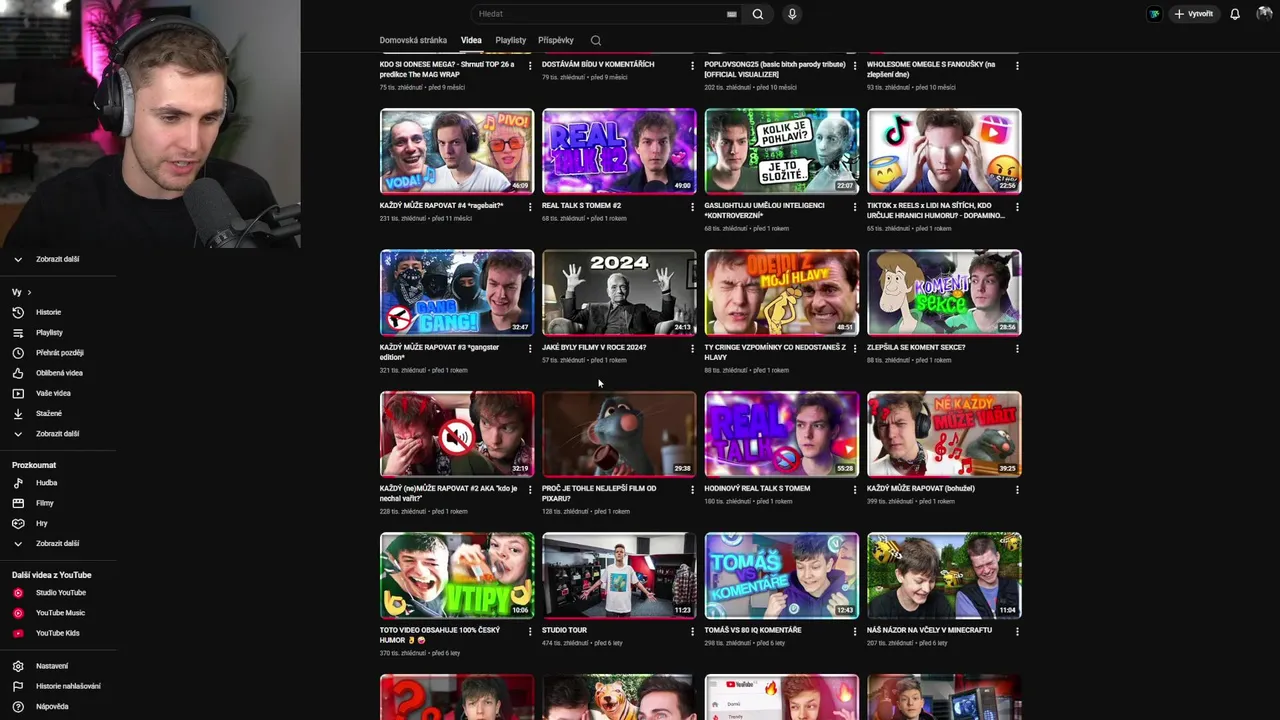Image resolution: width=1280 pixels, height=720 pixels.
Task: Click title PROČ JE TOHLE NEJLEPŠÍ FILM OD PIXARU
Action: pyautogui.click(x=599, y=493)
